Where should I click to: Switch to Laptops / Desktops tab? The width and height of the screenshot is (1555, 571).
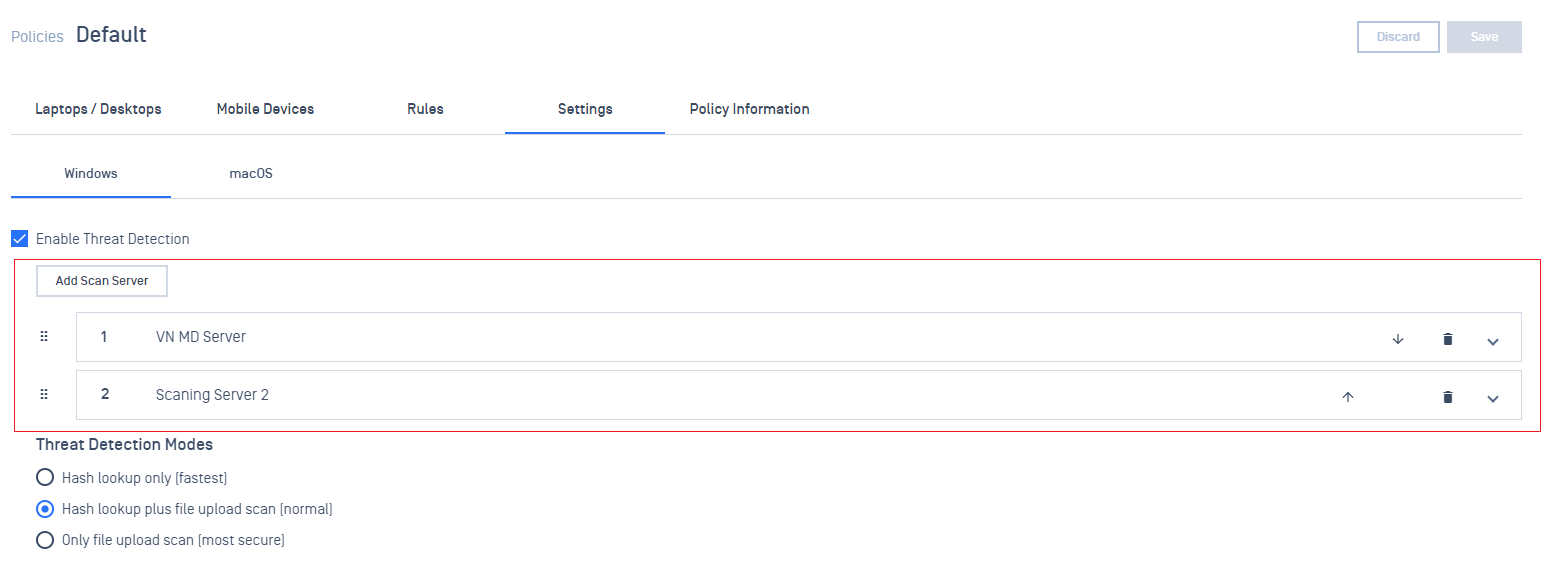pyautogui.click(x=98, y=109)
